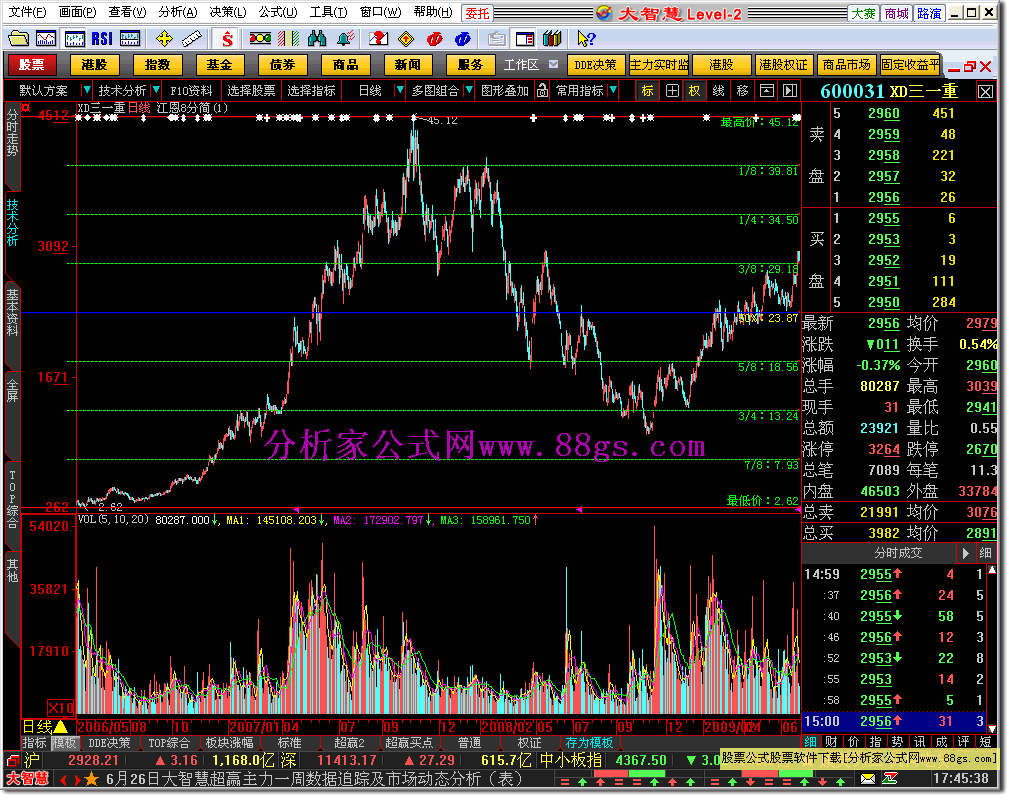Screen dimensions: 1010x797
Task: Click the 基金 button
Action: point(219,64)
